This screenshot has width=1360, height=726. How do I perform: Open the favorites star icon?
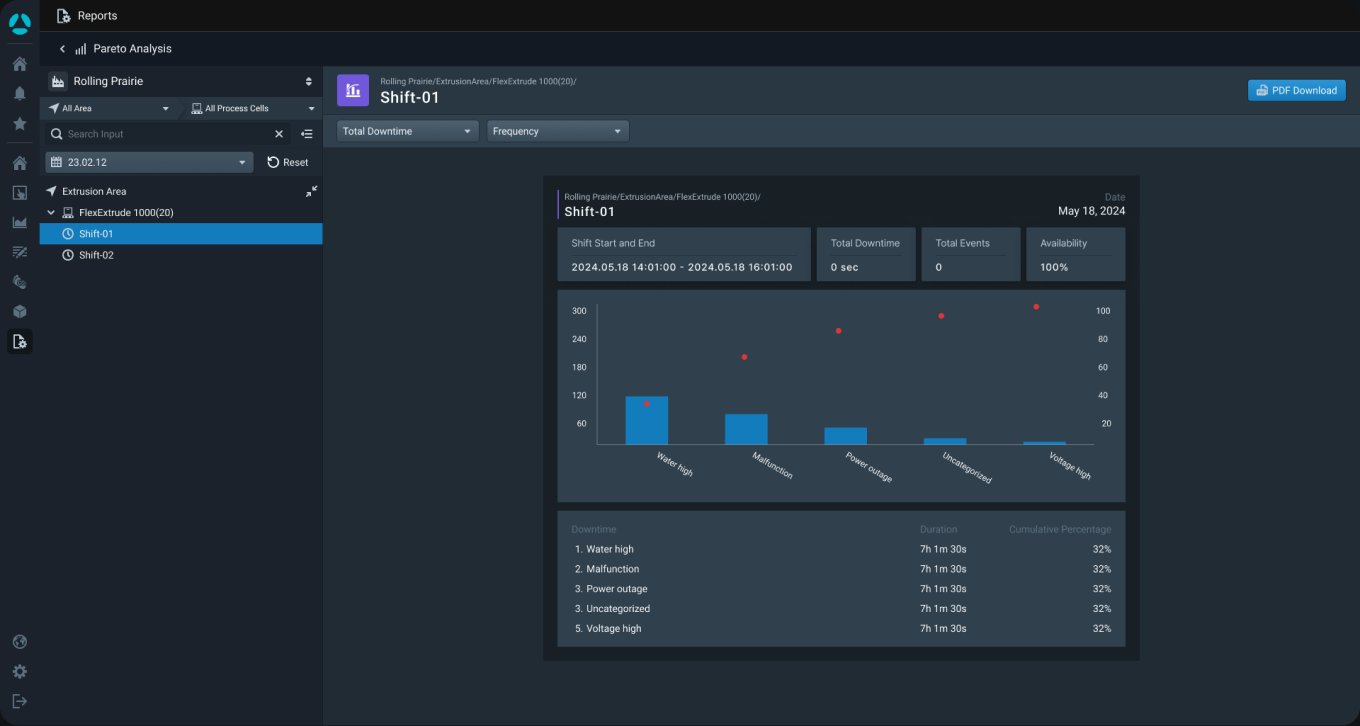click(19, 124)
